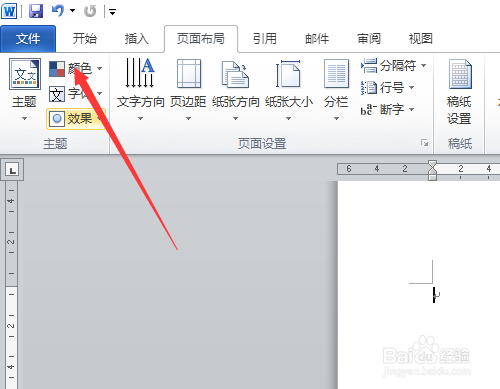Viewport: 500px width, 389px height.
Task: Expand the 纸张方向 dropdown arrow
Action: pos(235,119)
